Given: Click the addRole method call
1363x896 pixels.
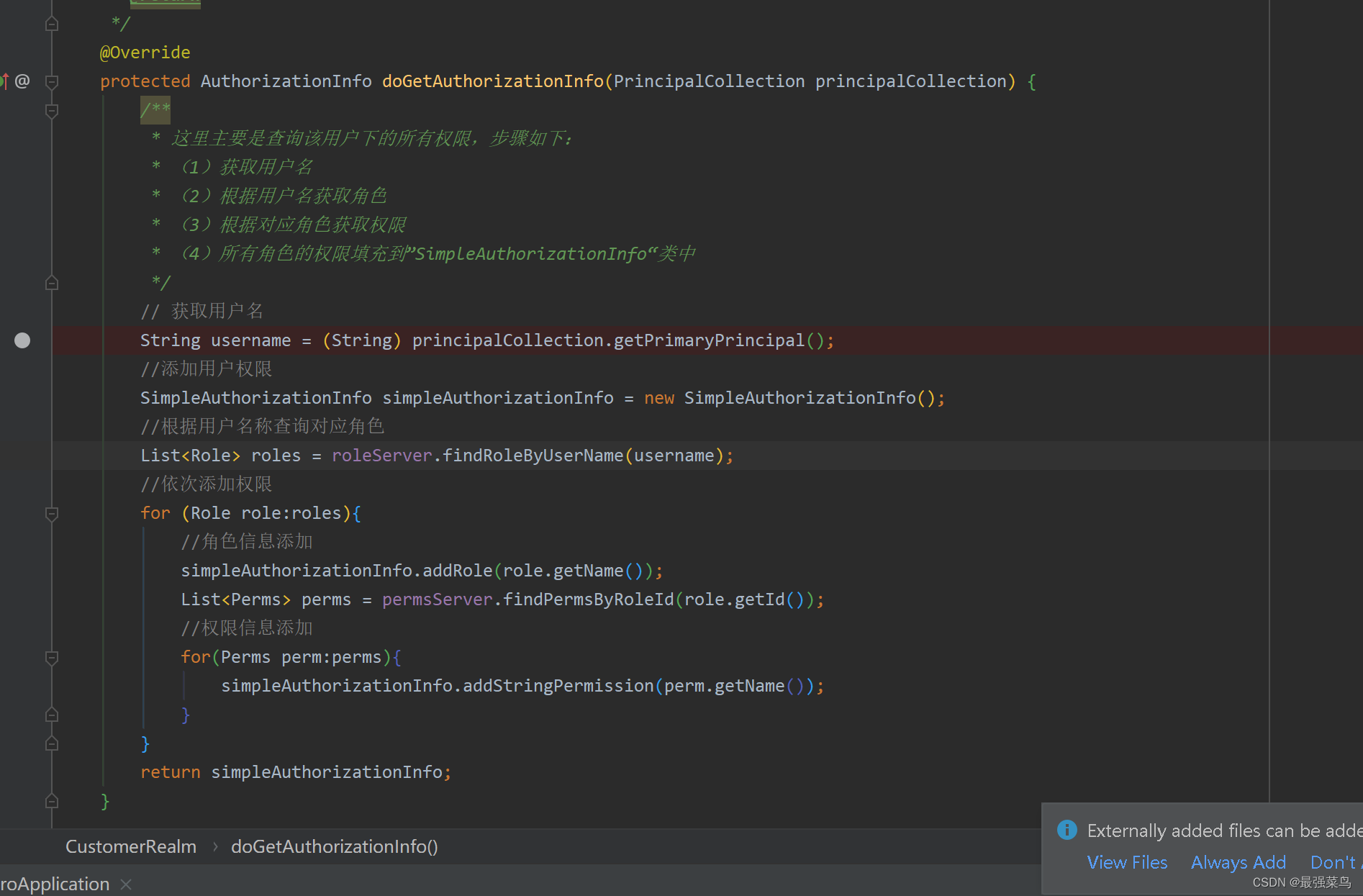Looking at the screenshot, I should (458, 571).
